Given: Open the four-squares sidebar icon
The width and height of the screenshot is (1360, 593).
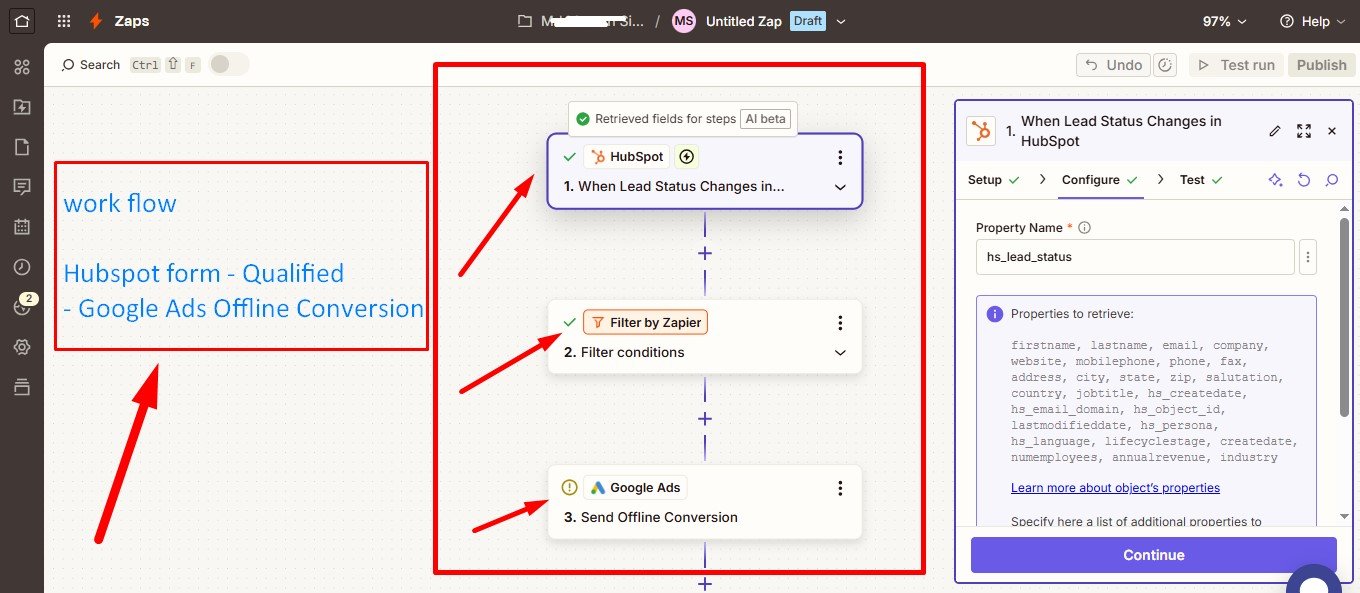Looking at the screenshot, I should [22, 67].
